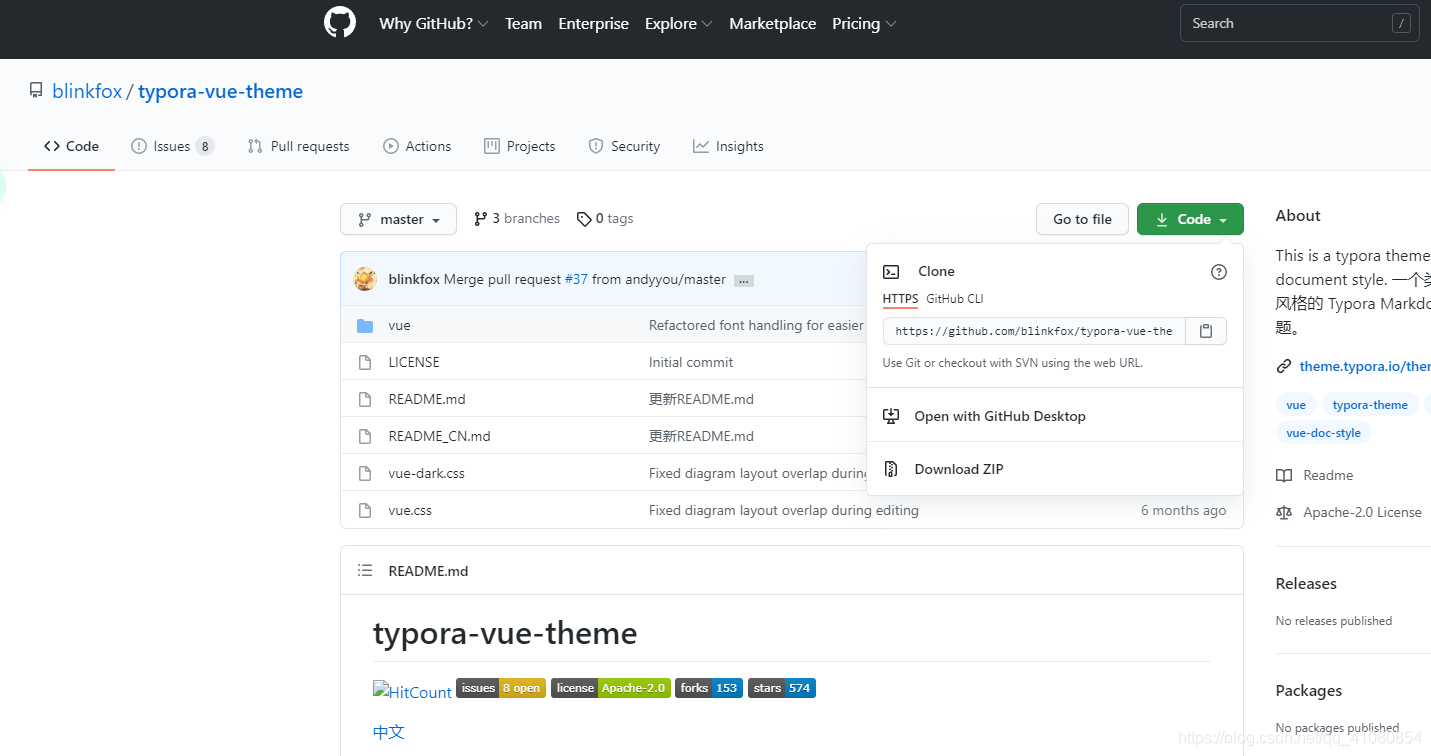This screenshot has height=756, width=1431.
Task: Open the Pull requests tab
Action: (298, 146)
